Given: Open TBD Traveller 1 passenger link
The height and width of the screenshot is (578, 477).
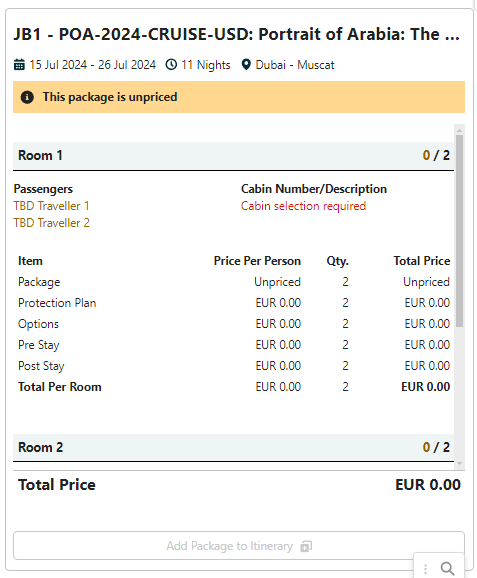Looking at the screenshot, I should pos(51,206).
